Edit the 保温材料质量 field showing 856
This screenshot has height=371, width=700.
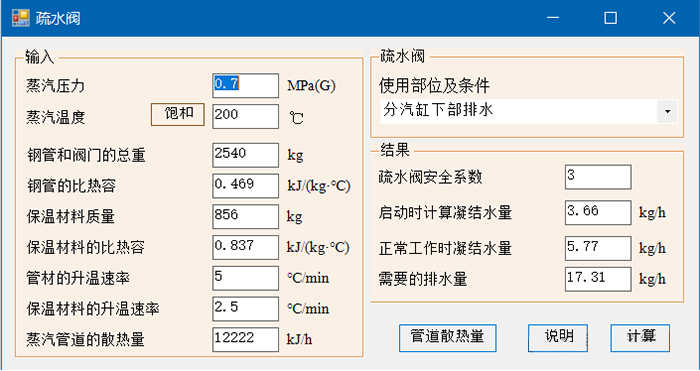pyautogui.click(x=246, y=217)
